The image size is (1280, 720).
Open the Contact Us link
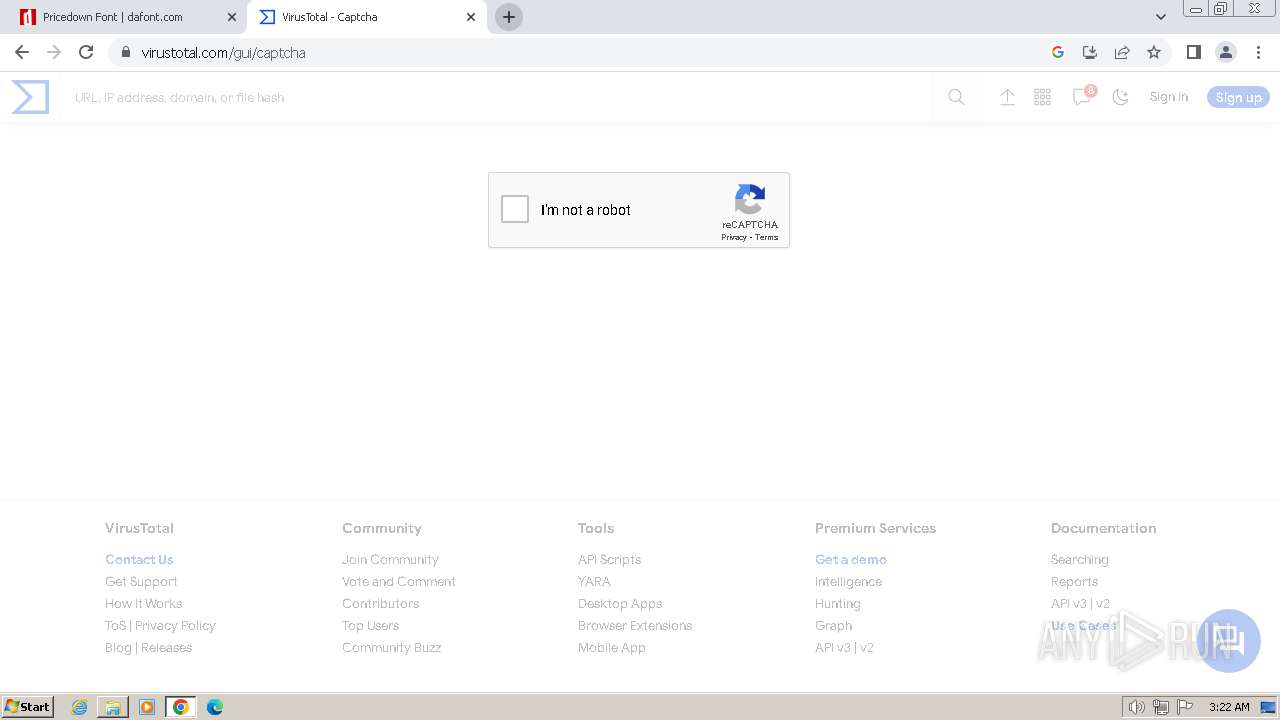point(139,559)
